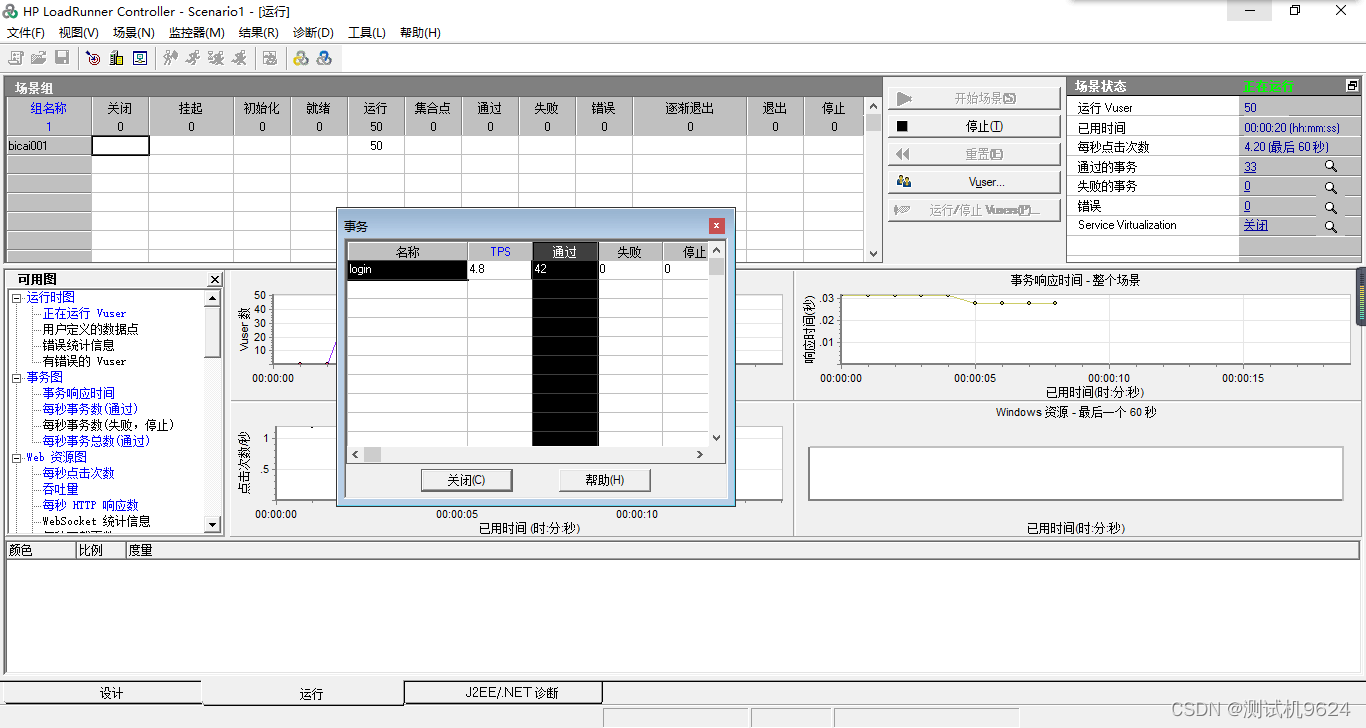
Task: Click the yellow interlocked rings toolbar icon
Action: pos(301,58)
